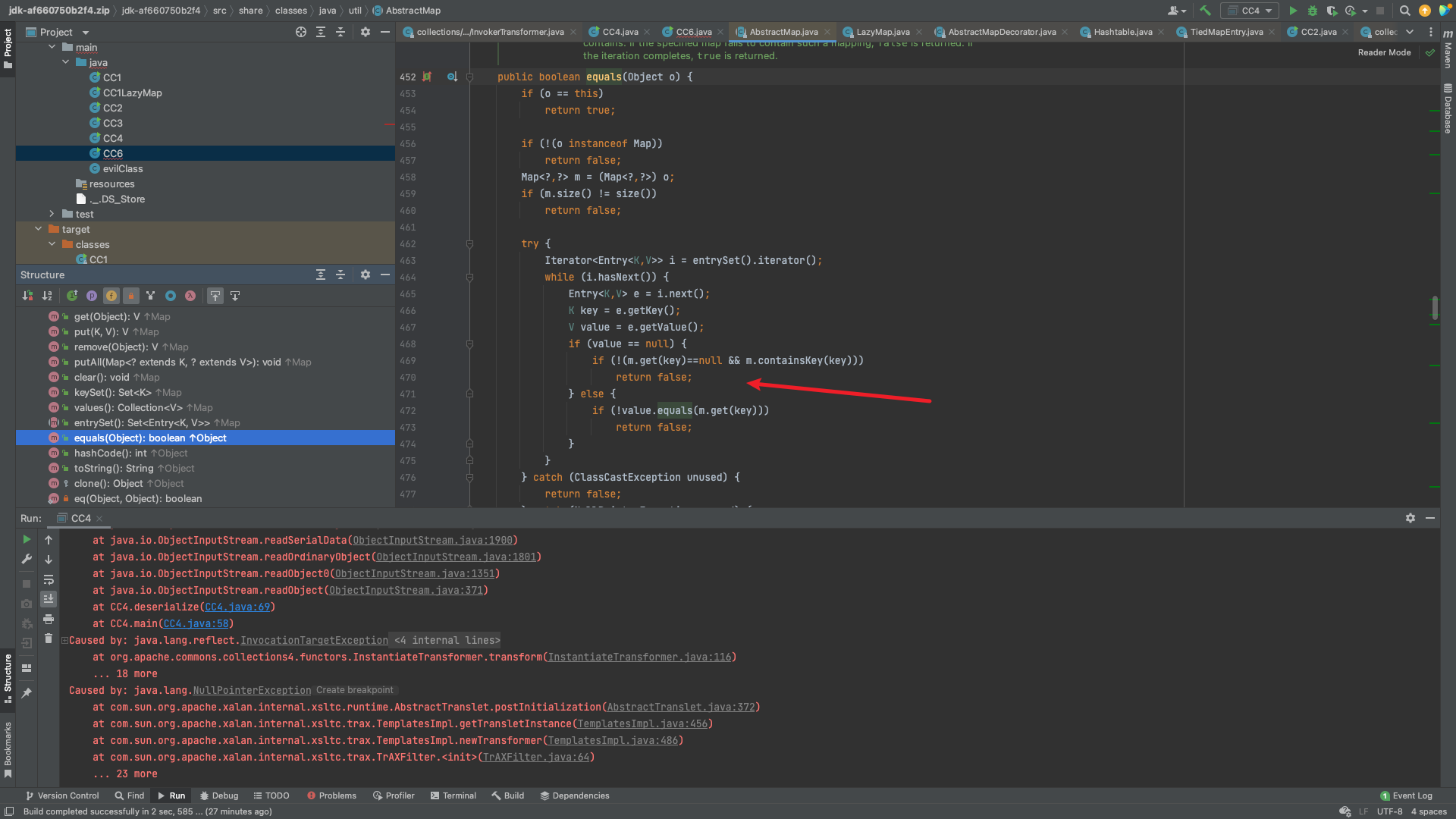Collapse the classes folder under target
This screenshot has height=819, width=1456.
(52, 244)
